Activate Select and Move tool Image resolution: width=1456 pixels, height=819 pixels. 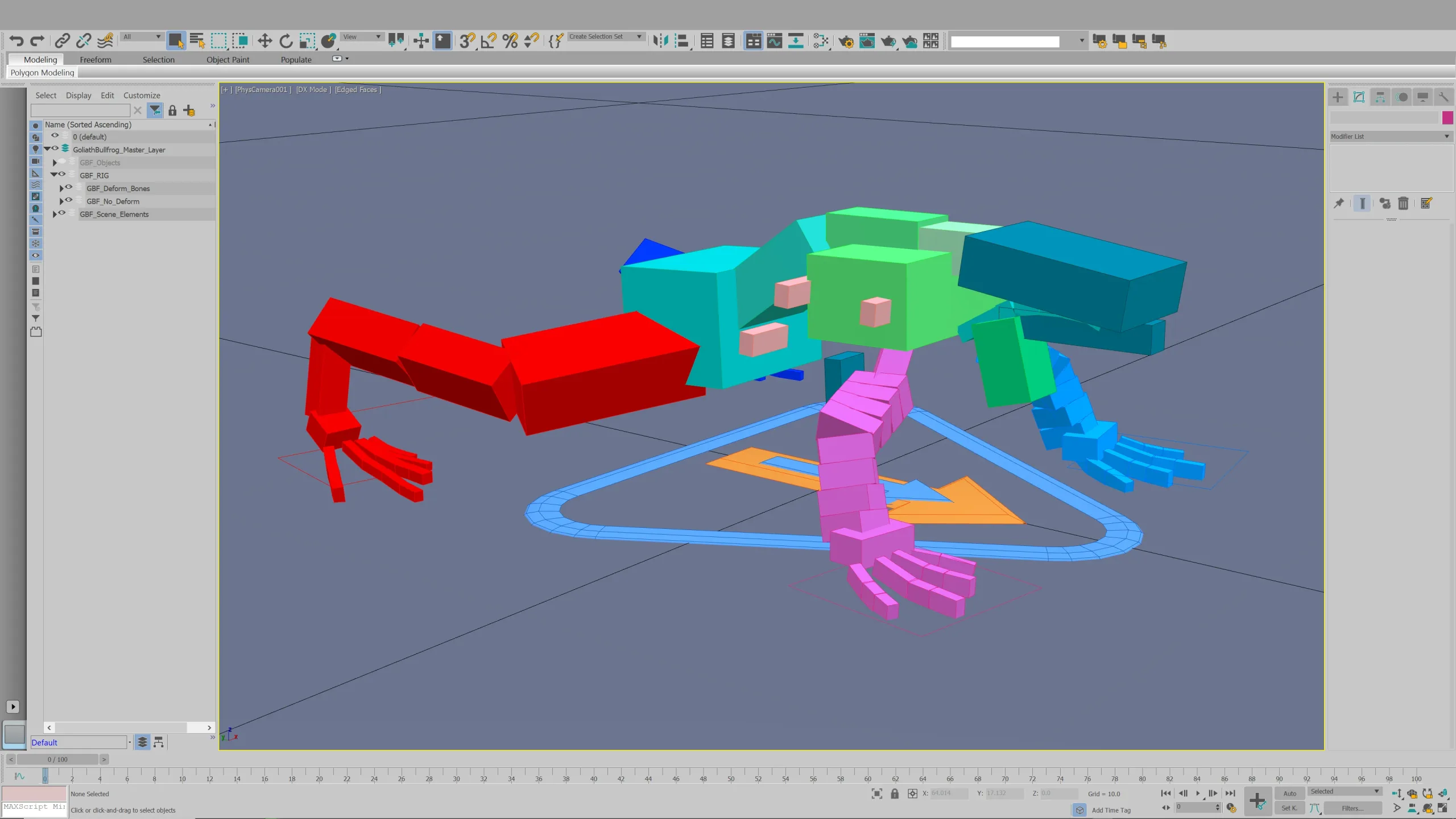(x=264, y=41)
